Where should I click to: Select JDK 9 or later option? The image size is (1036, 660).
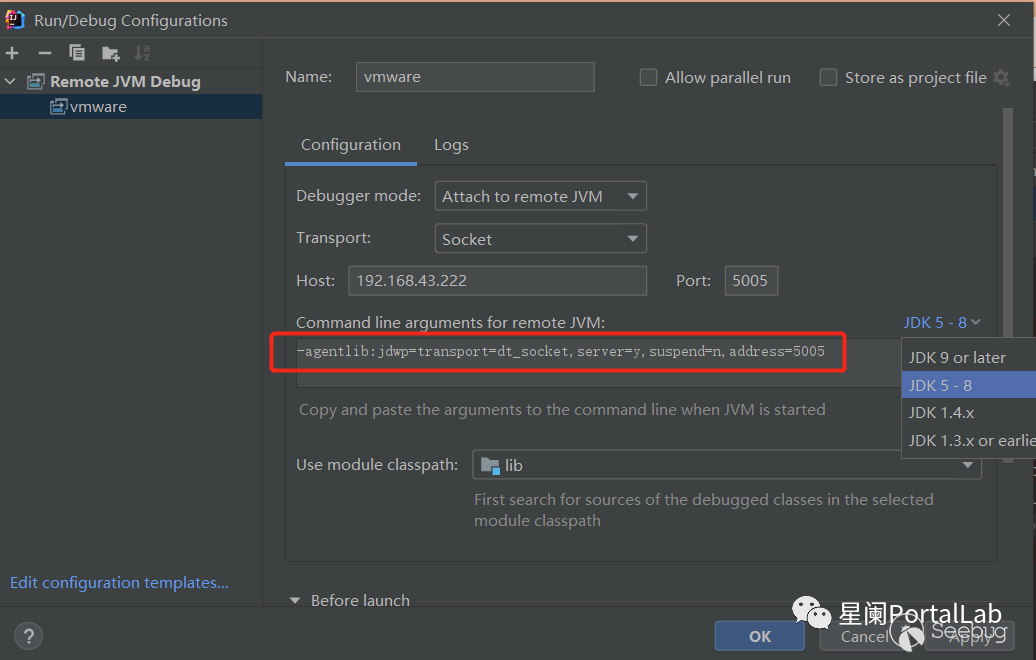[x=957, y=358]
